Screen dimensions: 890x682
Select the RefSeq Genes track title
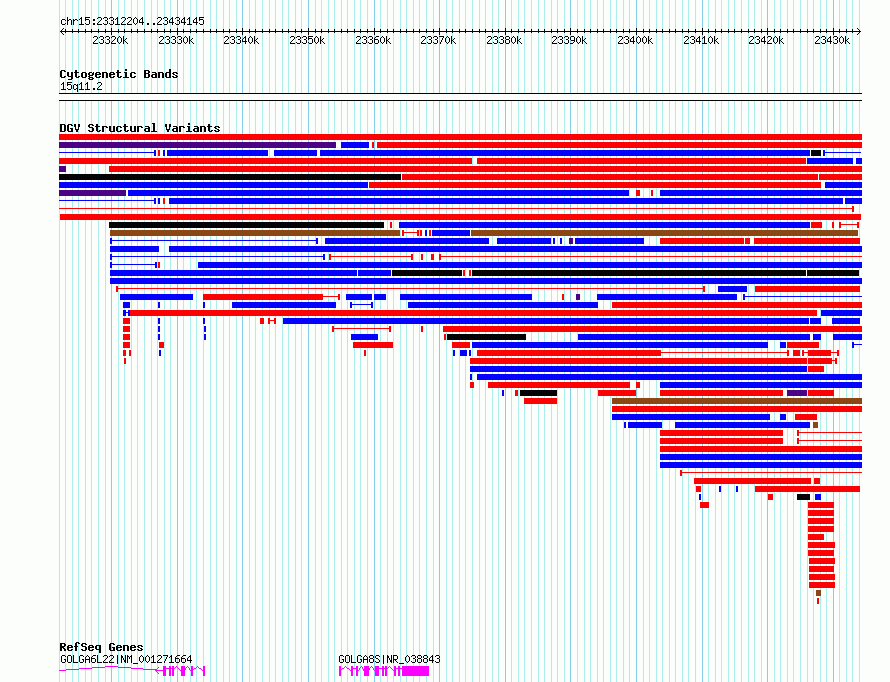(101, 647)
